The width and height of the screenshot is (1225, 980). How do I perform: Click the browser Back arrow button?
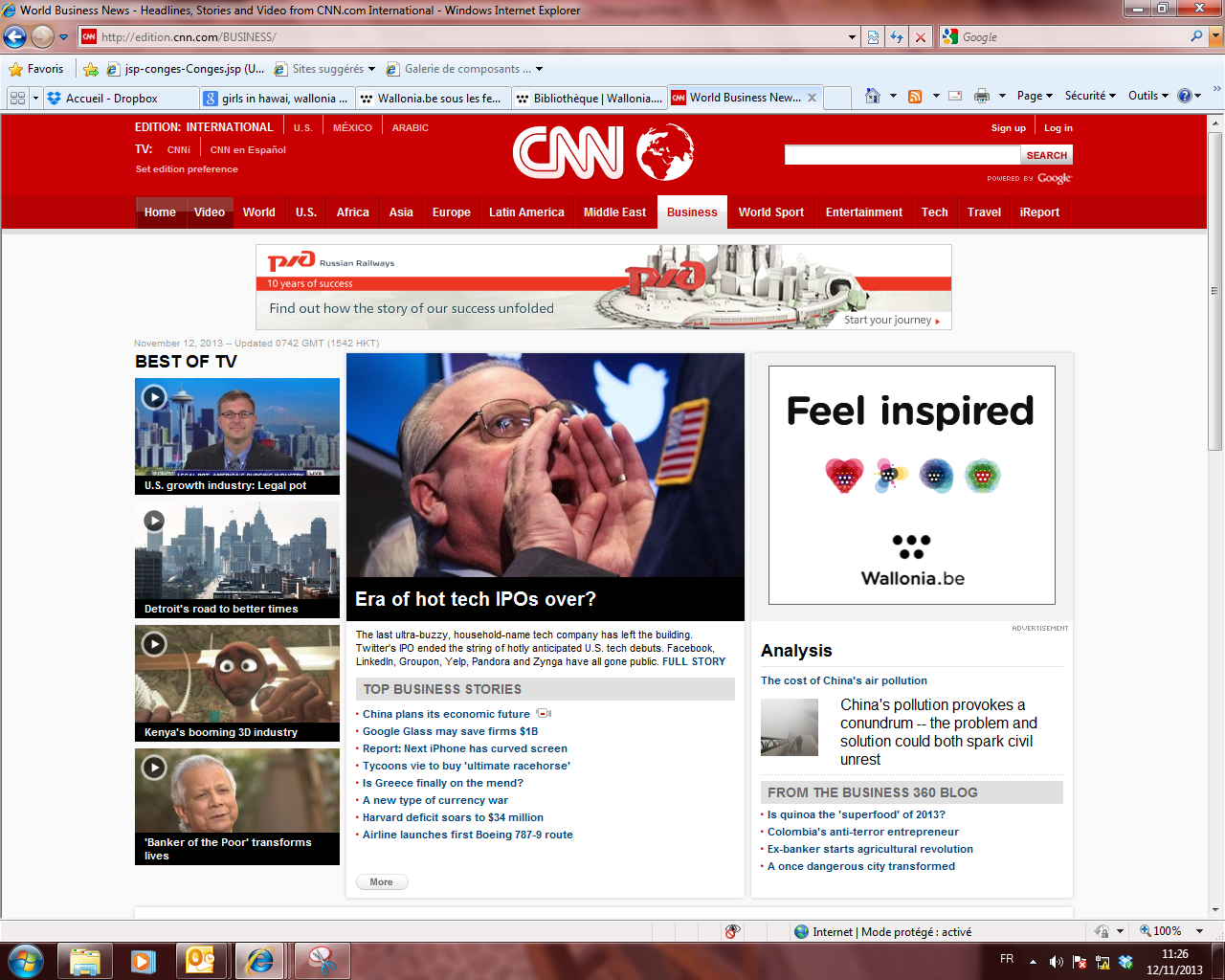click(x=14, y=37)
